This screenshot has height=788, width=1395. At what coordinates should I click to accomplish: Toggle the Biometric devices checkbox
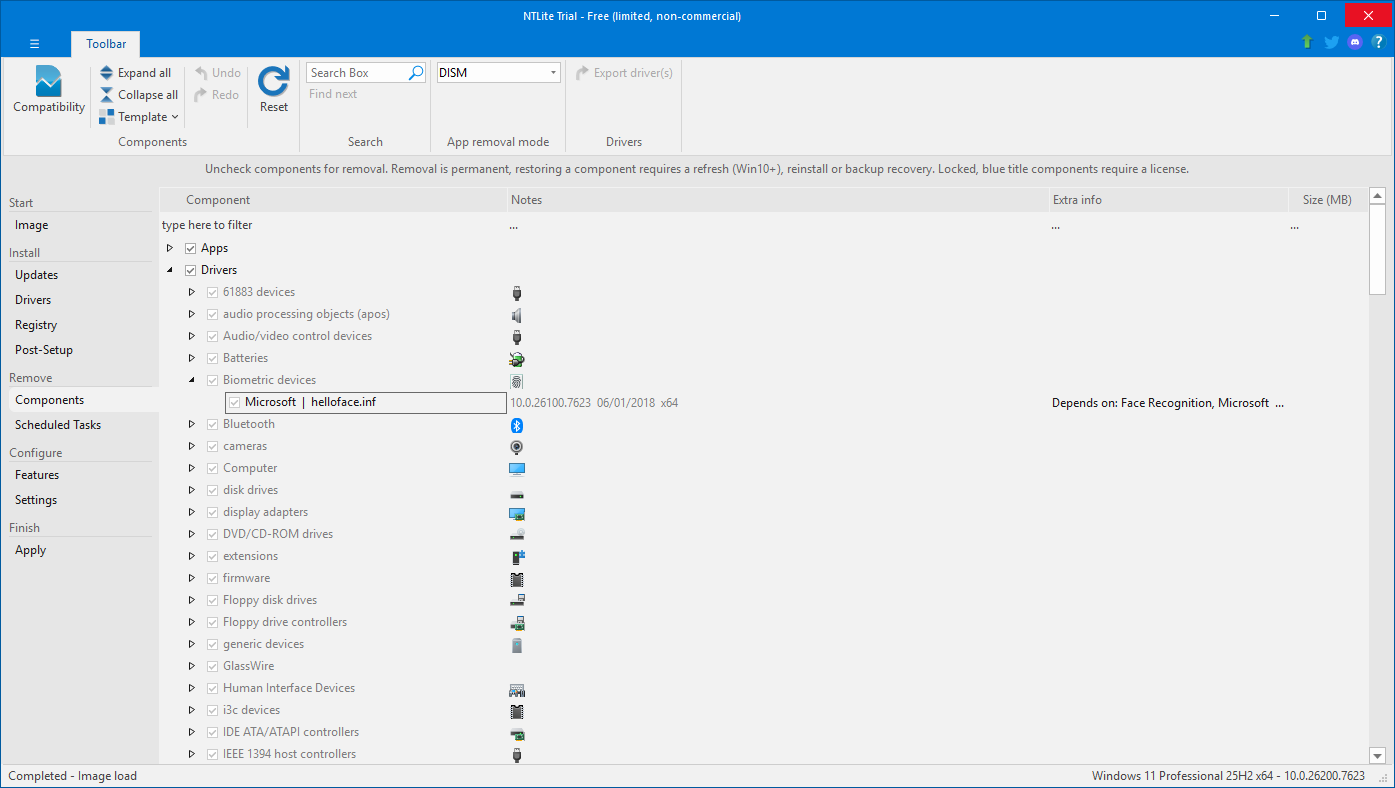coord(212,380)
